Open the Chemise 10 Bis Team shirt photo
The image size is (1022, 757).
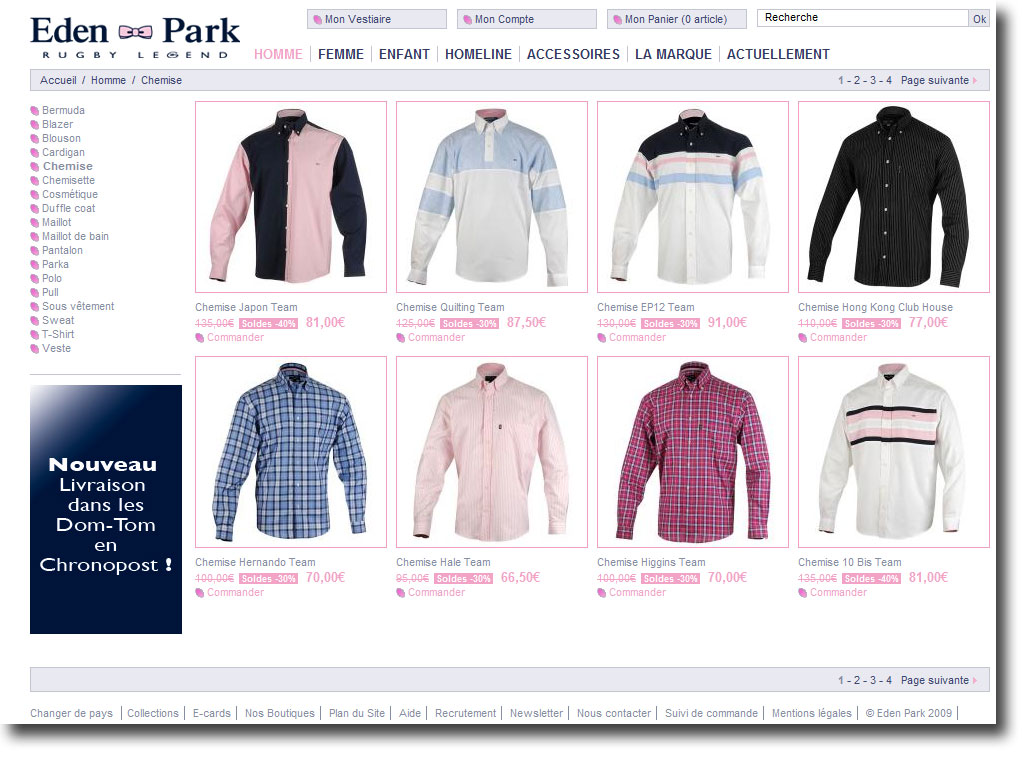[x=894, y=452]
